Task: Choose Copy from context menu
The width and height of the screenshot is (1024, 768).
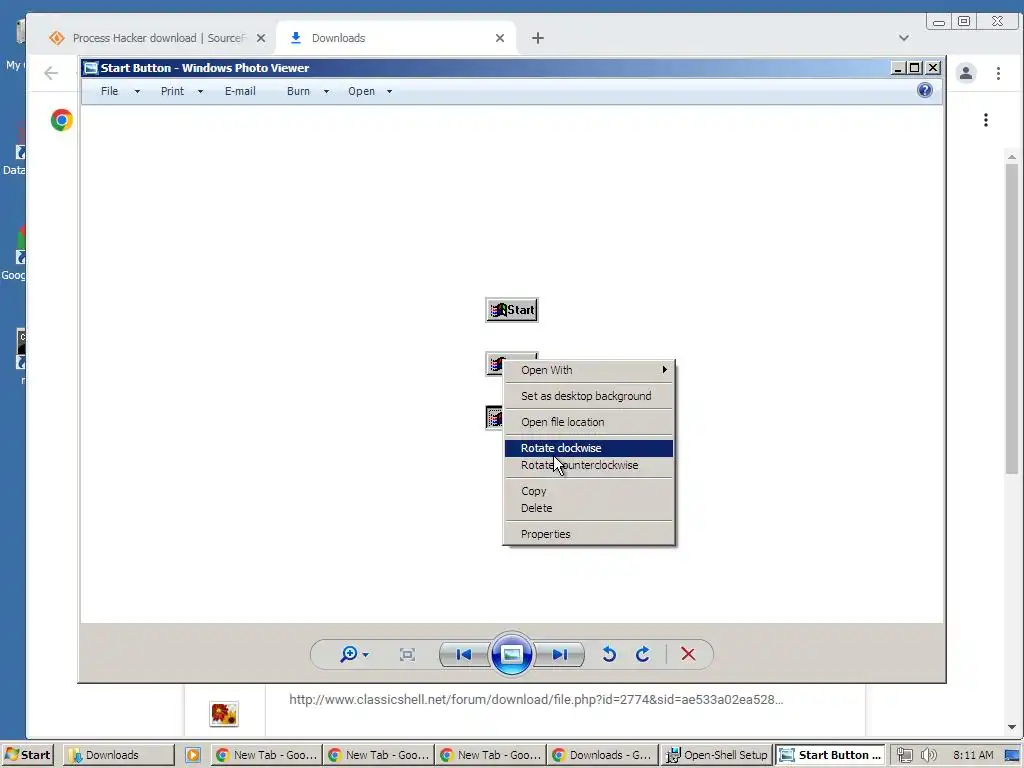Action: 588,491
